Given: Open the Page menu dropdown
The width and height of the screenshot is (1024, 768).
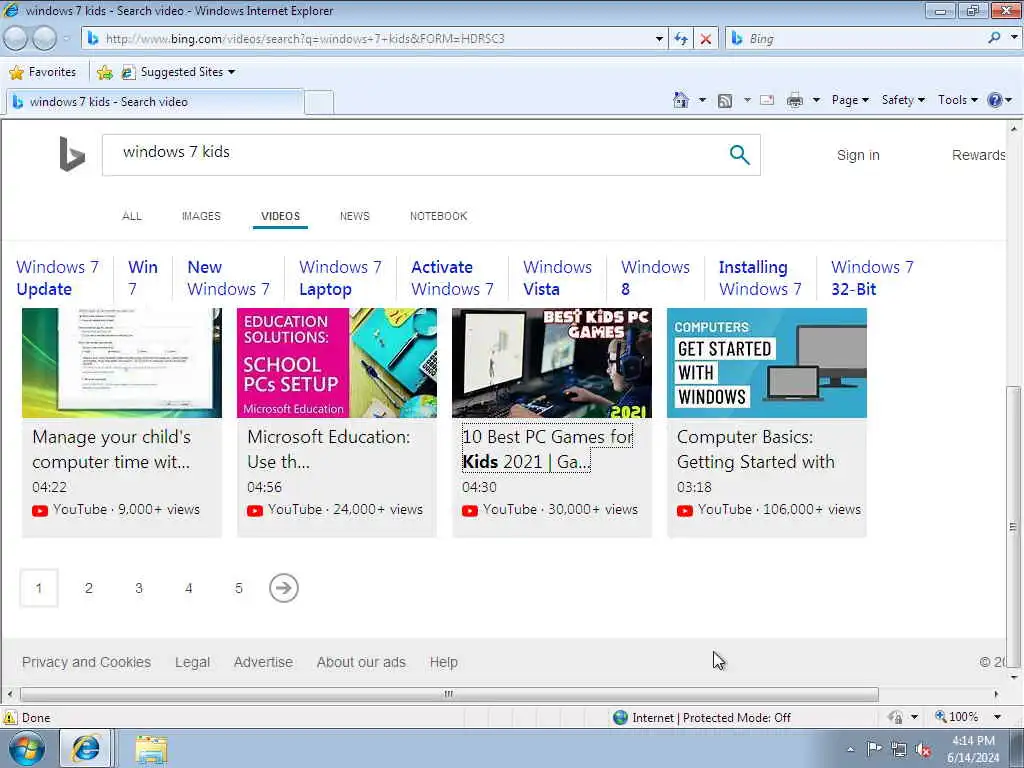Looking at the screenshot, I should [x=850, y=100].
